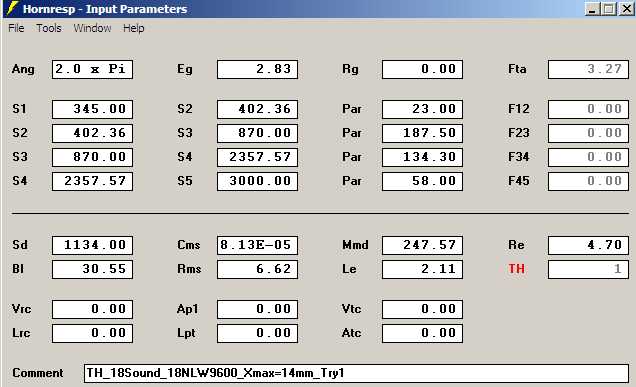Select the Par field with value 58.00
The height and width of the screenshot is (387, 636).
[x=422, y=181]
